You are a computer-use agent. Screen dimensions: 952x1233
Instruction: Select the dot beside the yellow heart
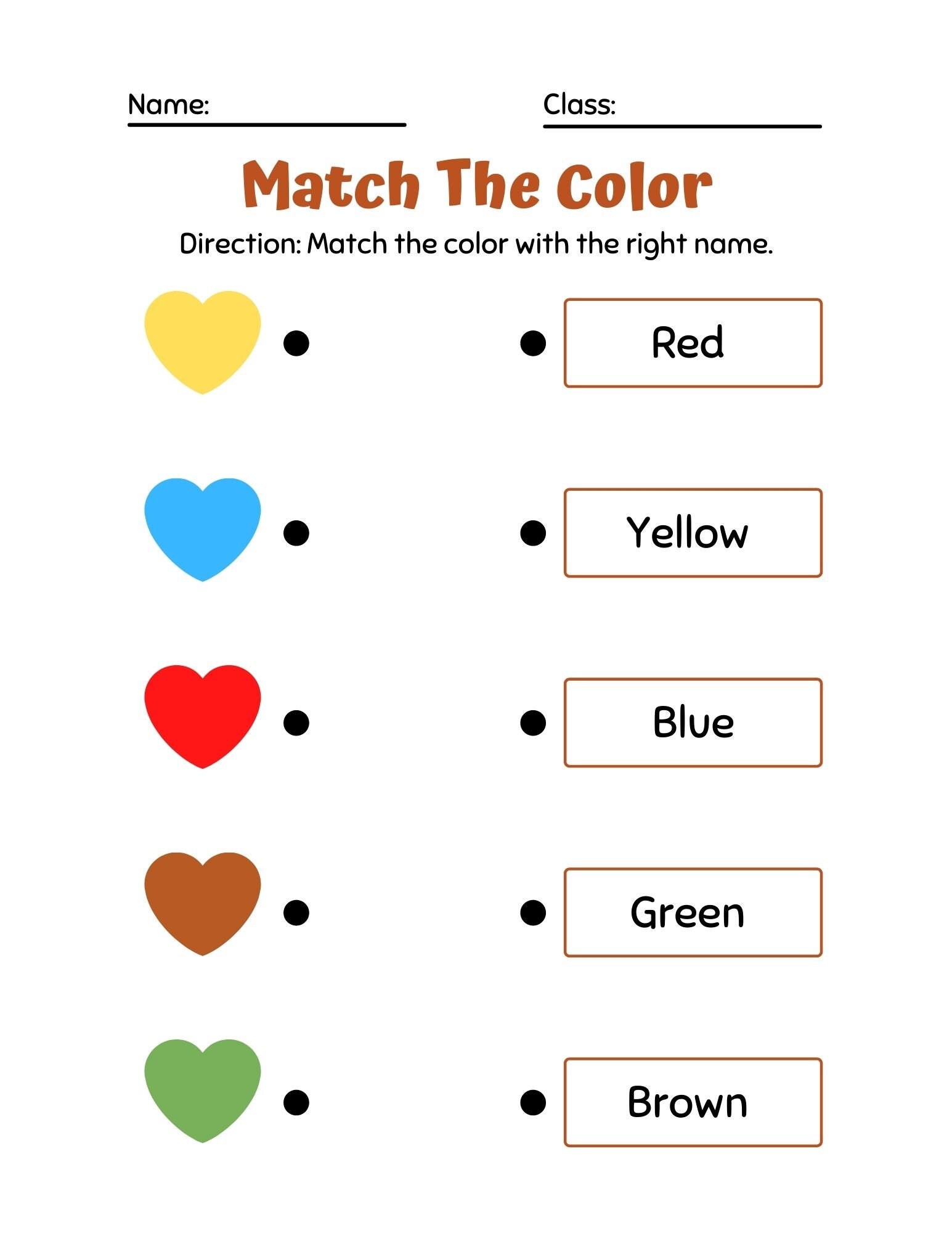[296, 343]
